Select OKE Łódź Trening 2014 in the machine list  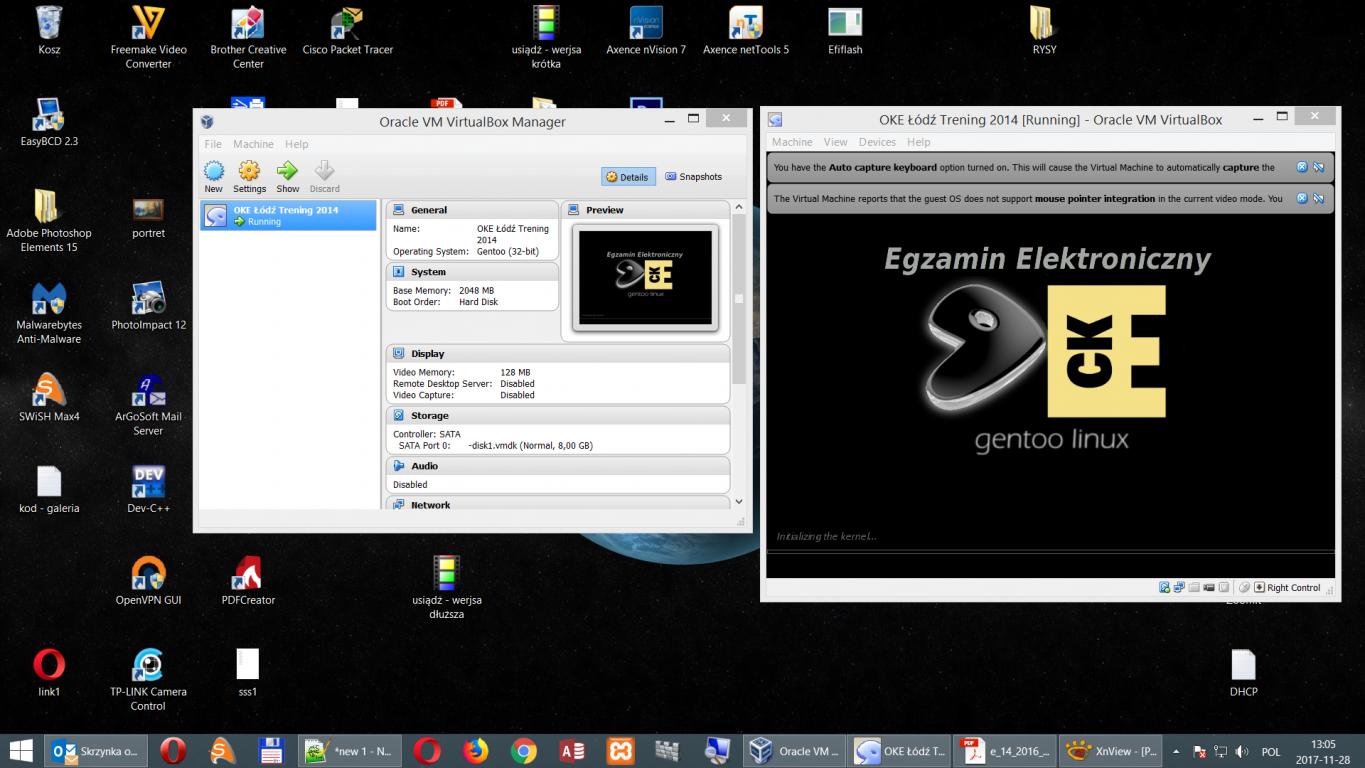pyautogui.click(x=289, y=215)
